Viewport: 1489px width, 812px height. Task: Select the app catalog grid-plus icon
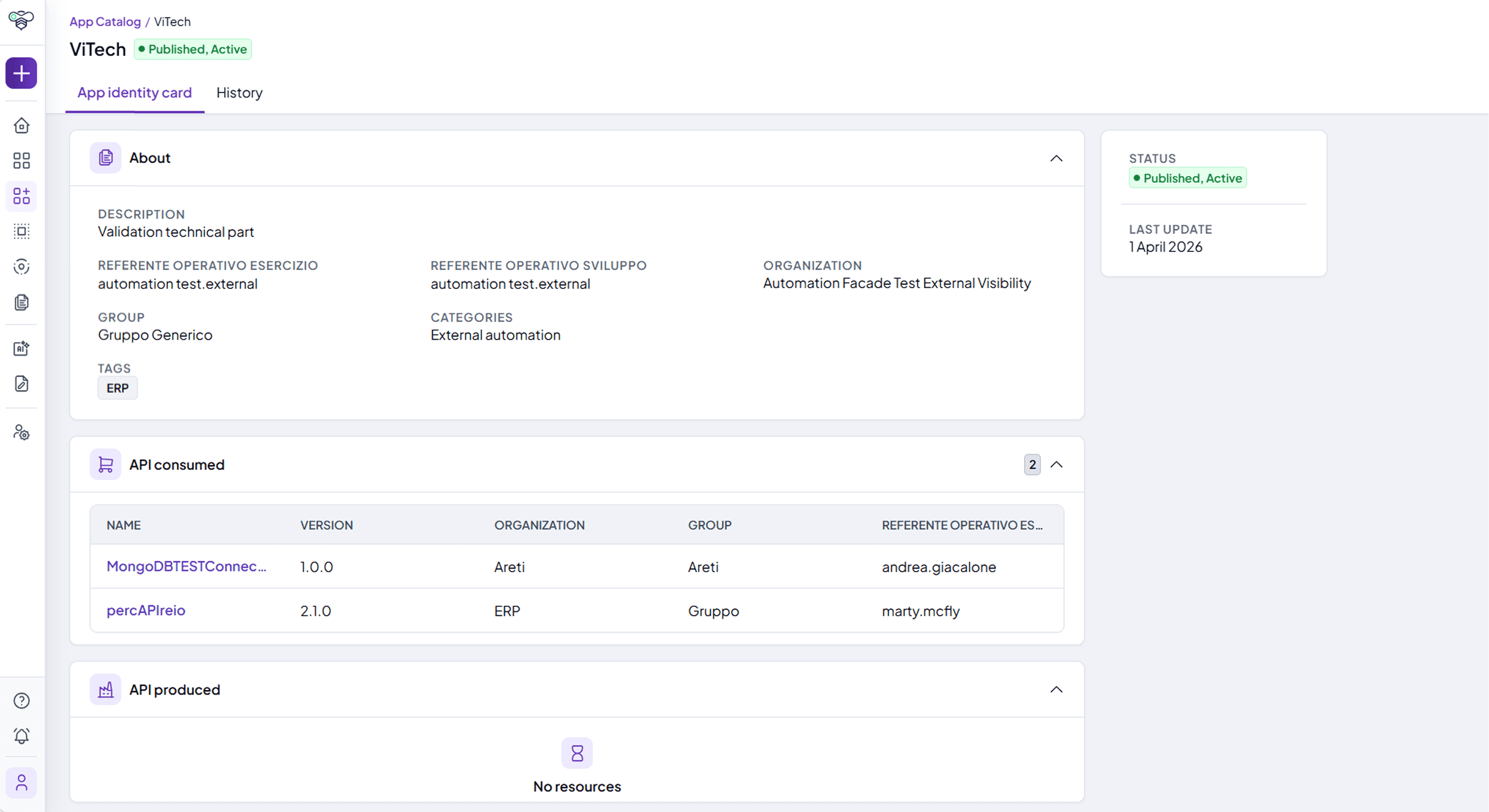pos(22,196)
